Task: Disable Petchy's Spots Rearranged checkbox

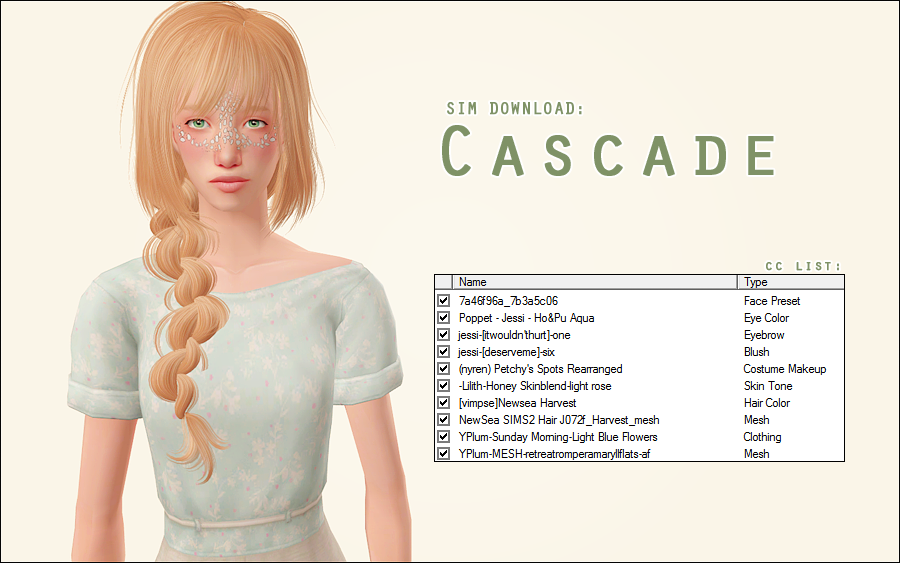Action: coord(443,369)
